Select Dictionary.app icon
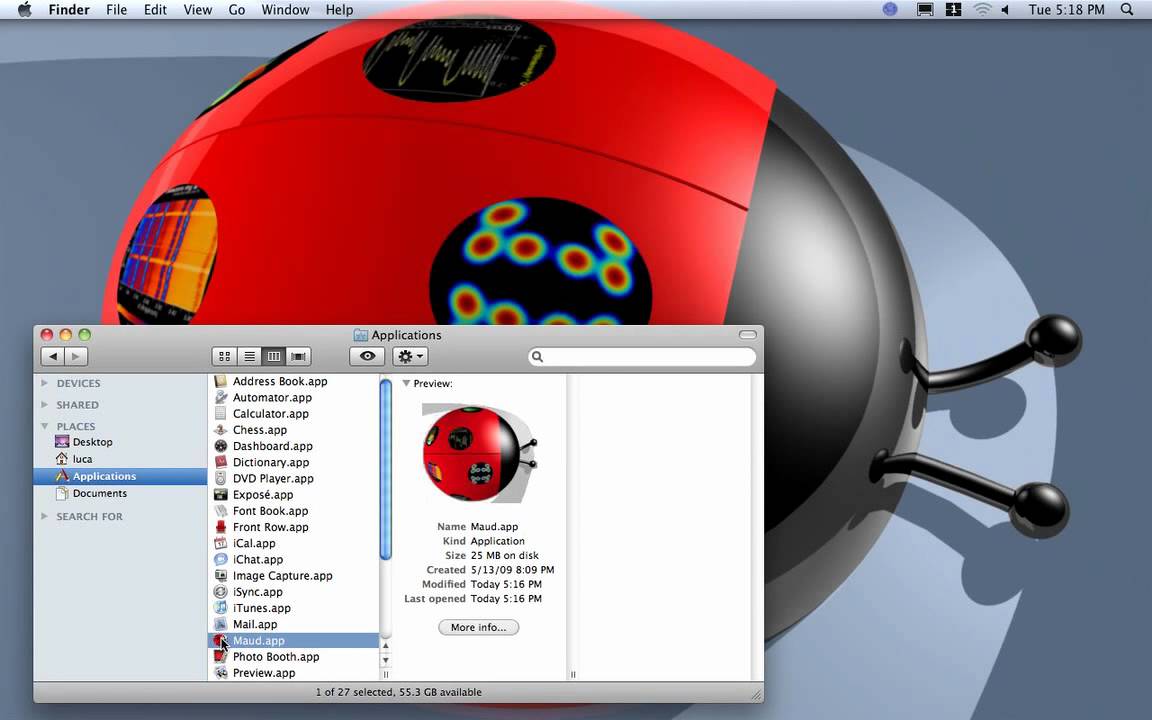 point(220,462)
